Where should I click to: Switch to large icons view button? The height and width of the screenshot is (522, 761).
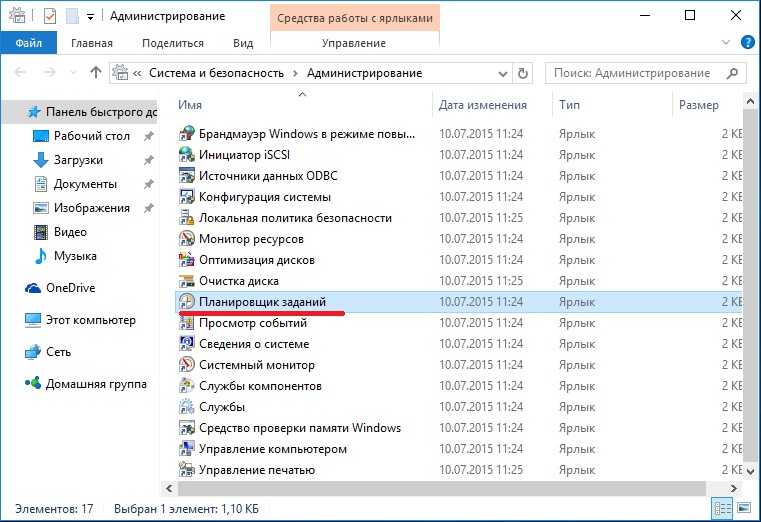[744, 508]
